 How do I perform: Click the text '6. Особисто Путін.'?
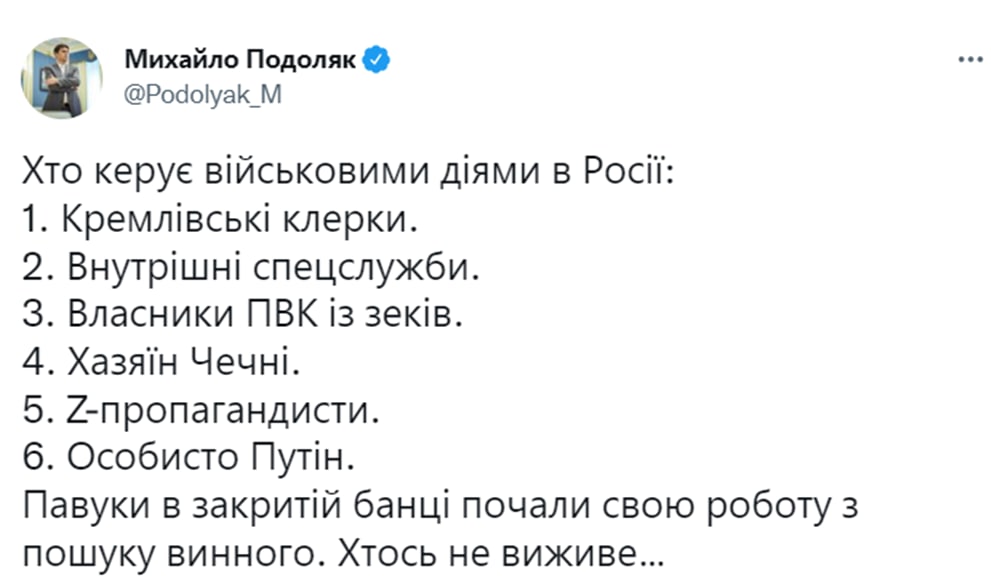(x=189, y=457)
